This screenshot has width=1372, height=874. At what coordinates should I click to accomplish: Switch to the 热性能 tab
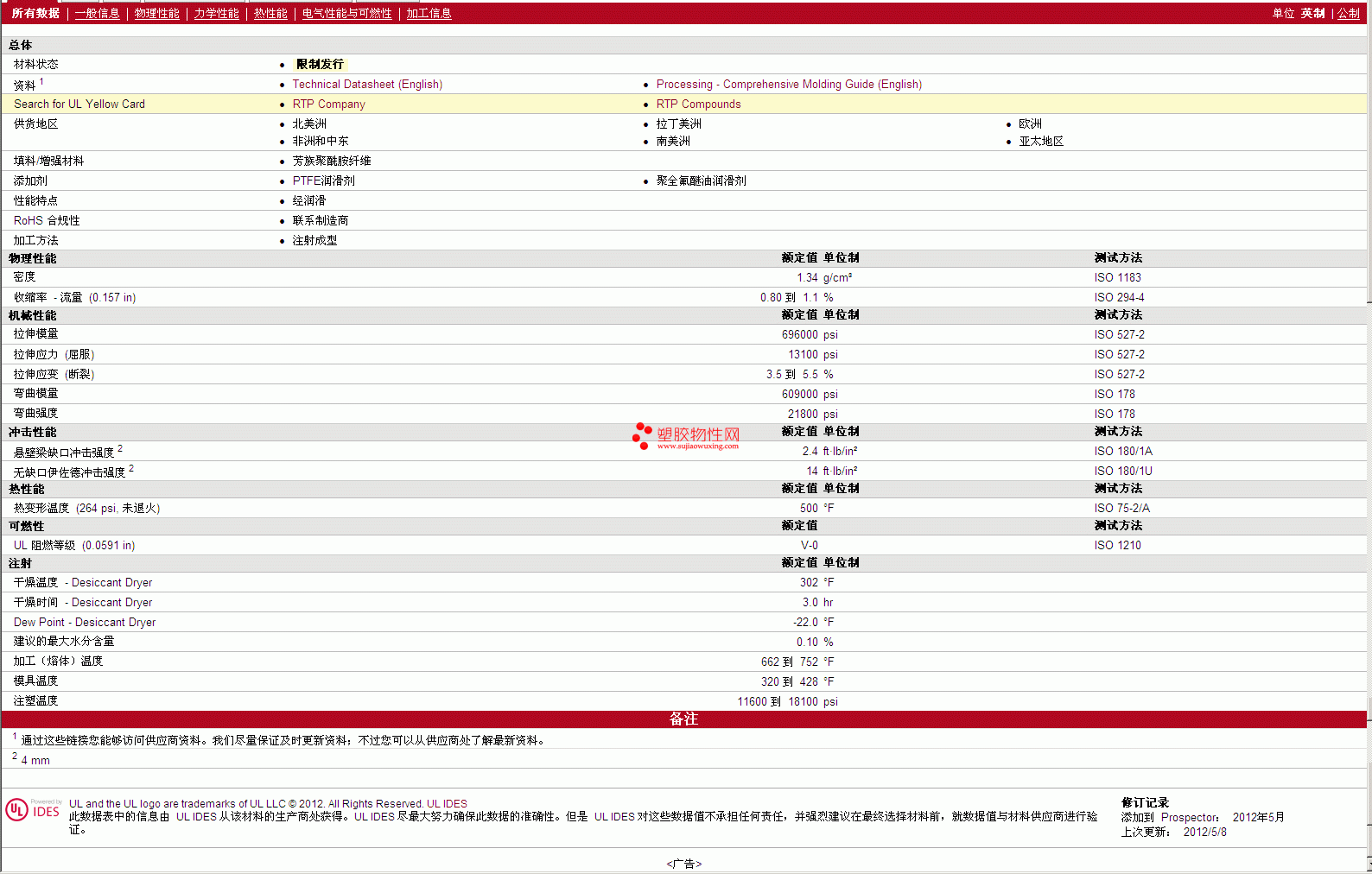click(270, 13)
